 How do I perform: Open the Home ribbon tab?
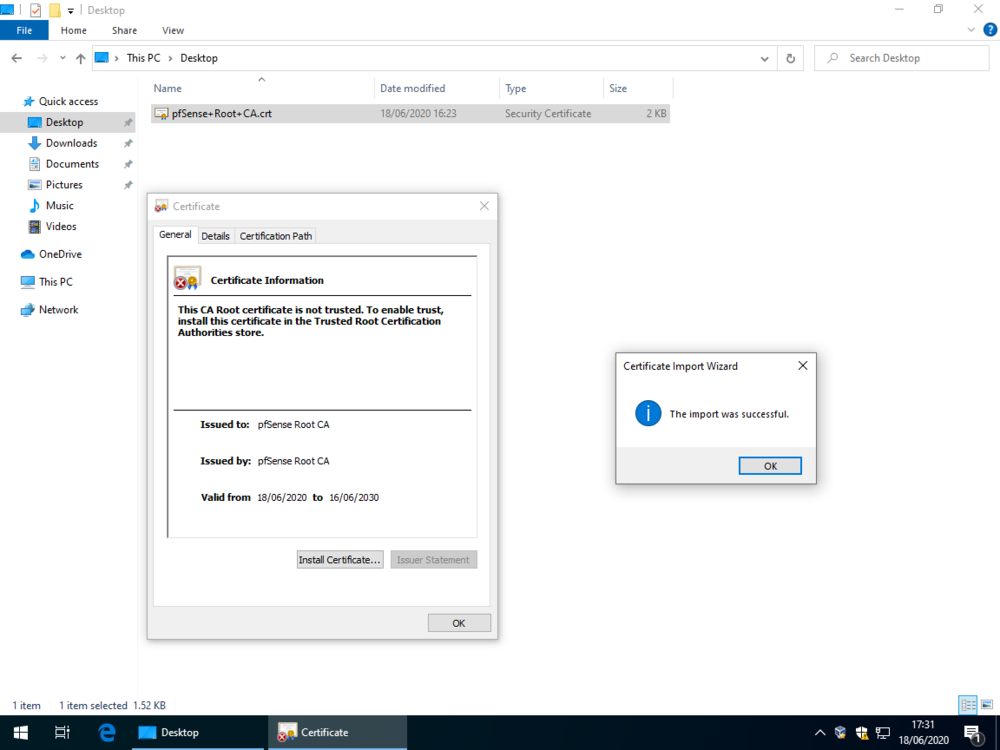click(x=74, y=31)
